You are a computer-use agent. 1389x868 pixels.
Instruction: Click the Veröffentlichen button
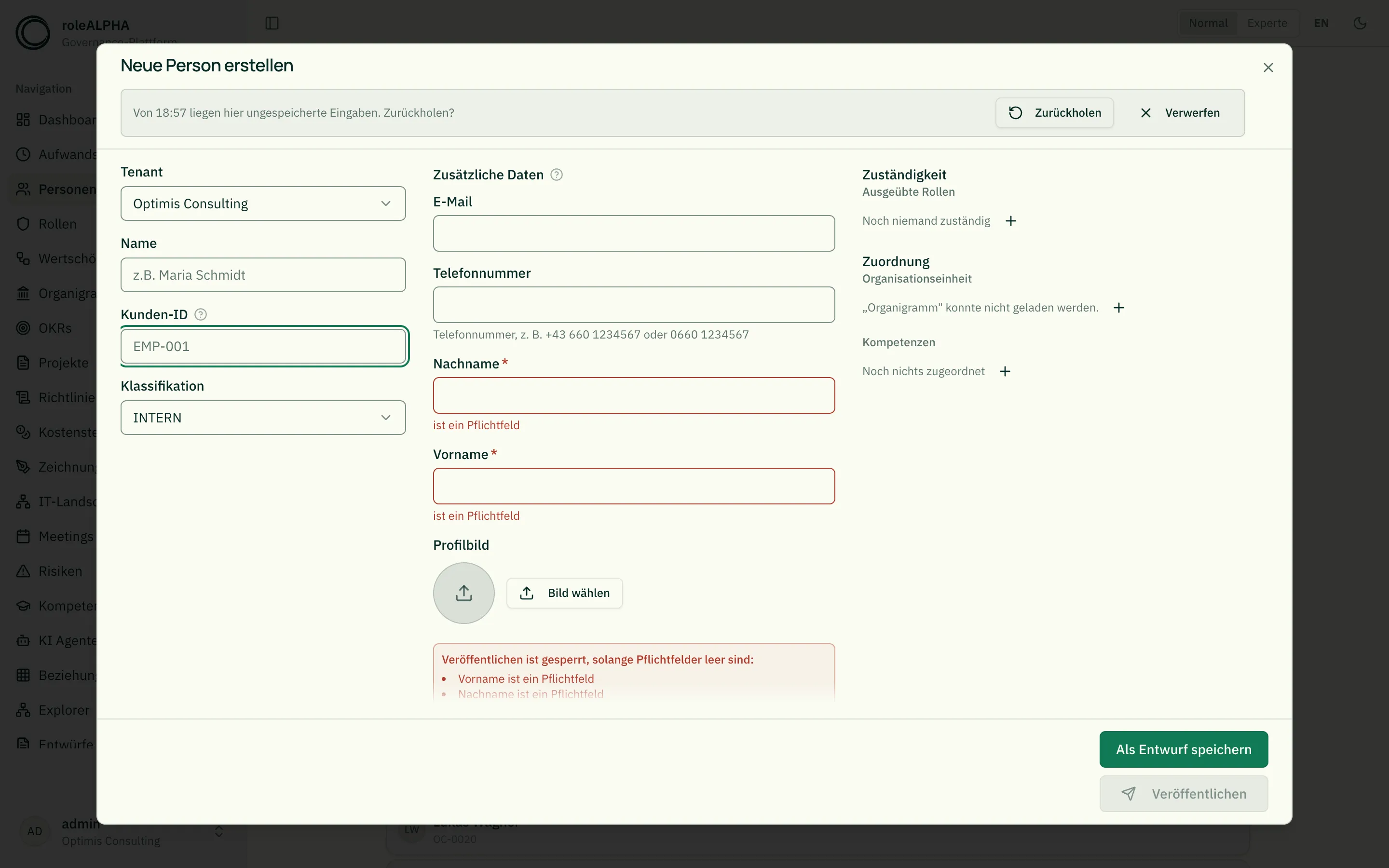pos(1184,794)
